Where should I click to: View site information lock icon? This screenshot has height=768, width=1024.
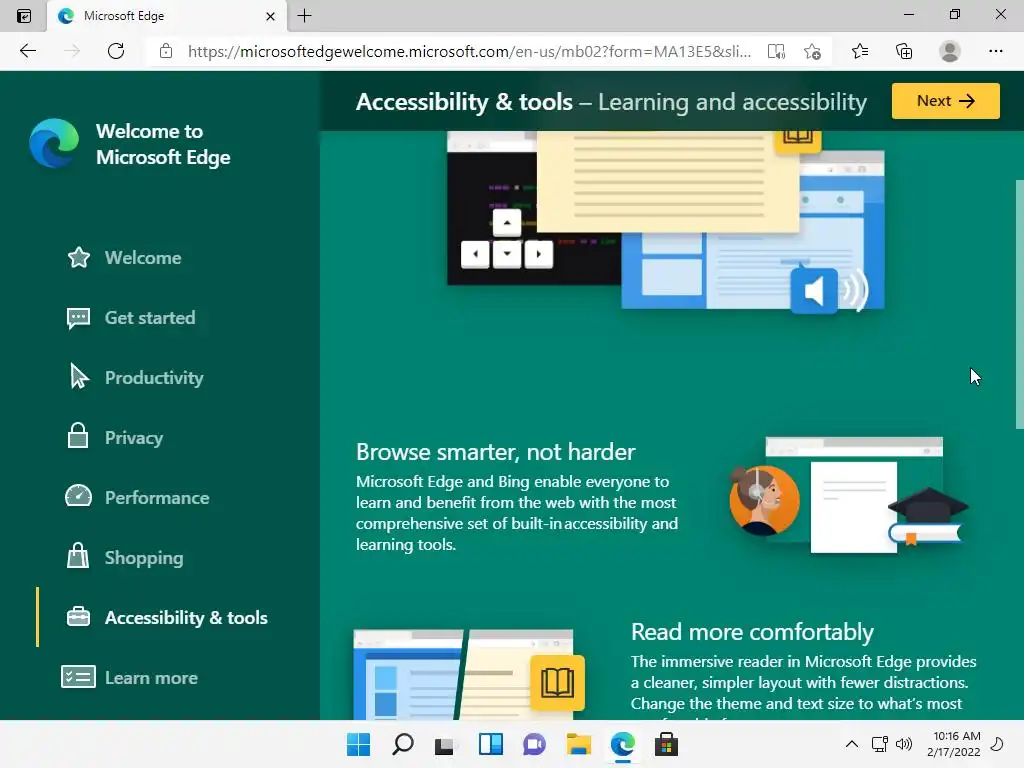(166, 51)
